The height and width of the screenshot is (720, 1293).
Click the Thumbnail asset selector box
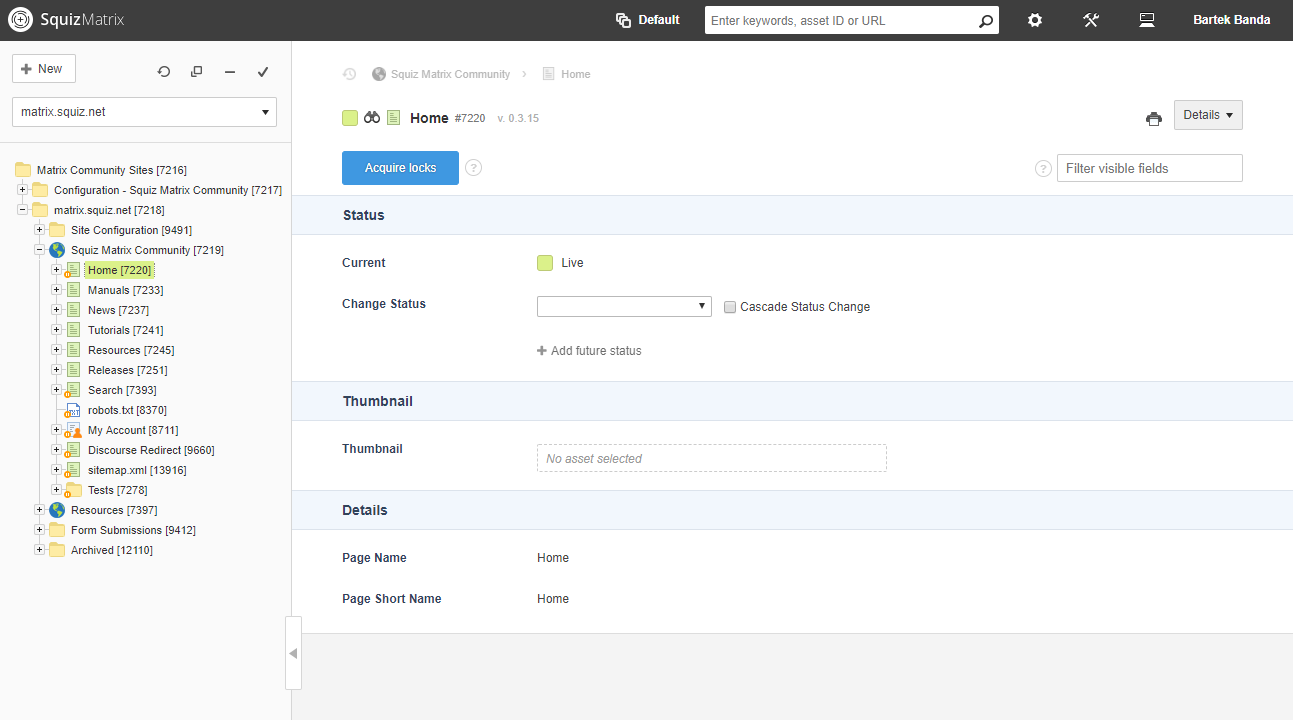click(x=712, y=458)
